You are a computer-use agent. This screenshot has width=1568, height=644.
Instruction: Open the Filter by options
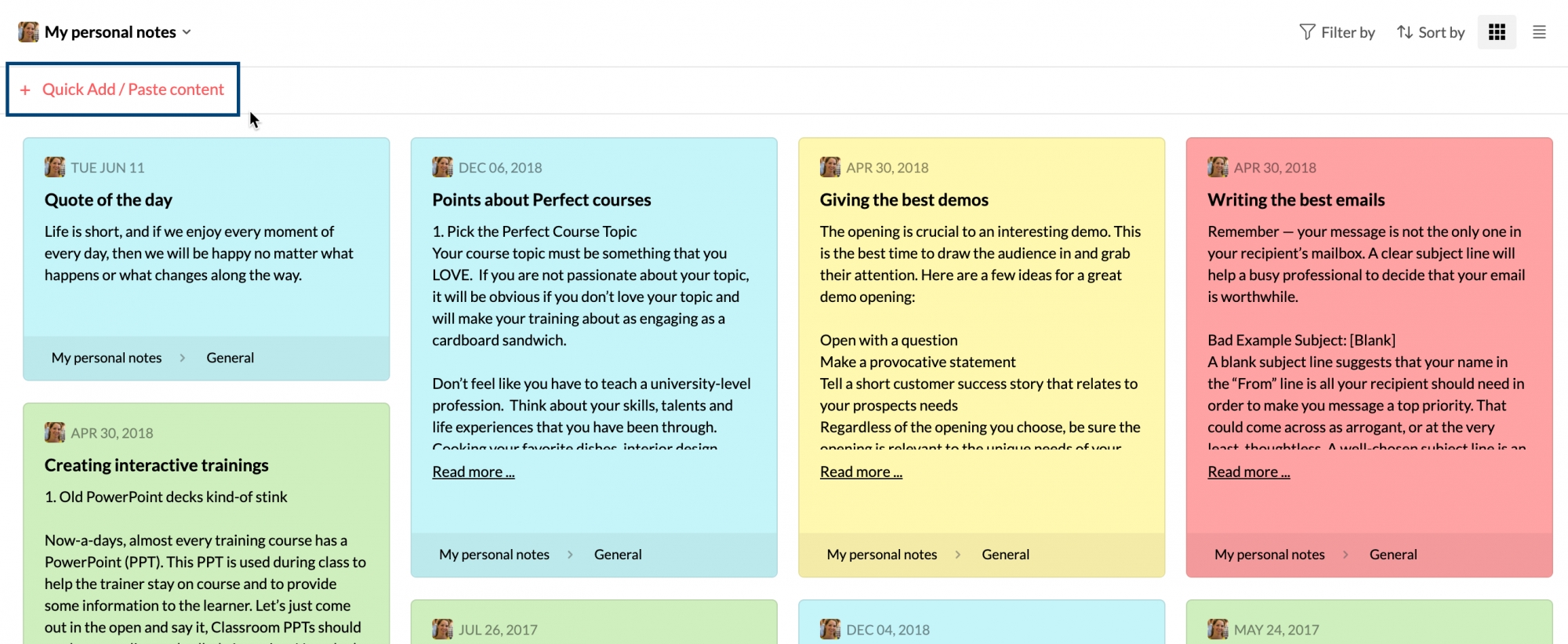(1338, 32)
